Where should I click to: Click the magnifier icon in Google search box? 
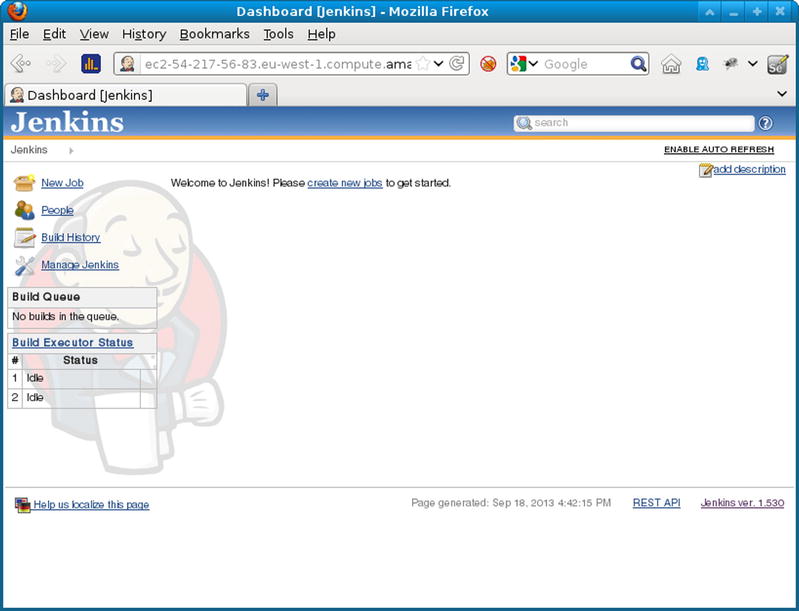pyautogui.click(x=638, y=64)
